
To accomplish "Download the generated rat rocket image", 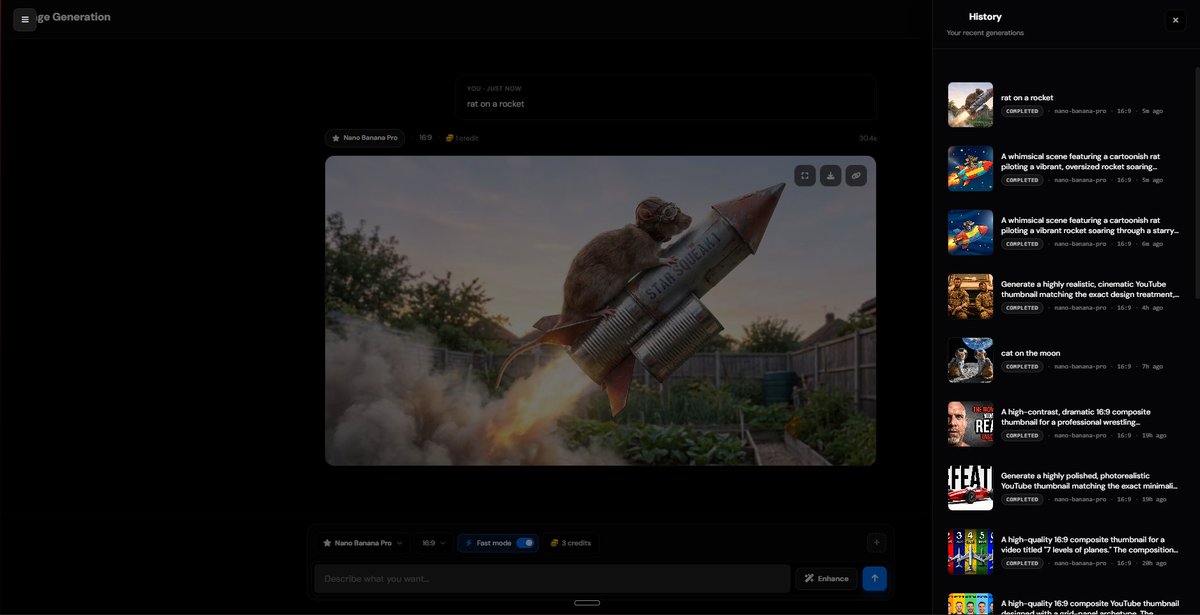I will point(830,175).
